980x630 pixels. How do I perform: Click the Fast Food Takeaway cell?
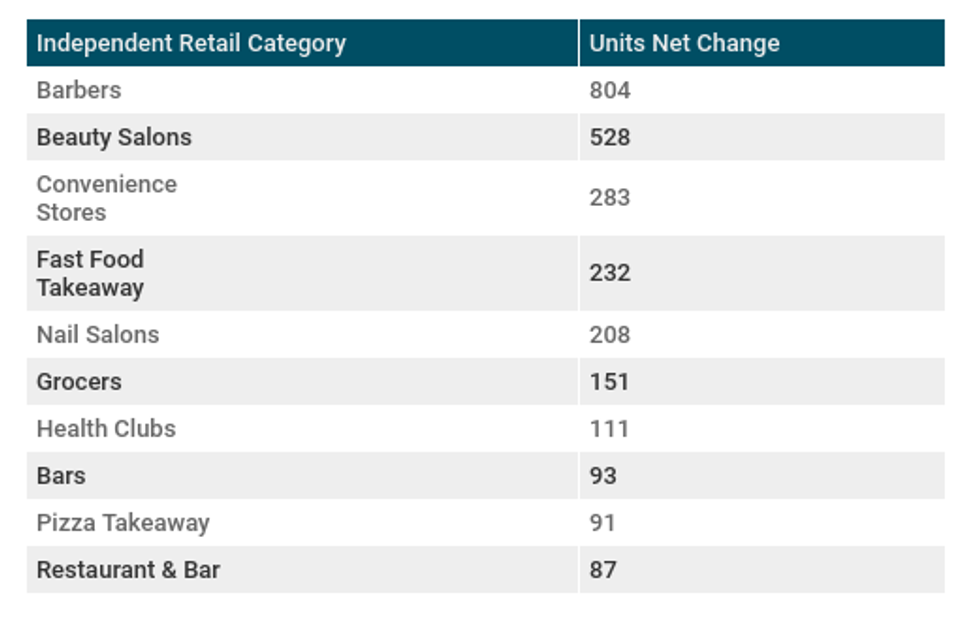click(x=90, y=273)
